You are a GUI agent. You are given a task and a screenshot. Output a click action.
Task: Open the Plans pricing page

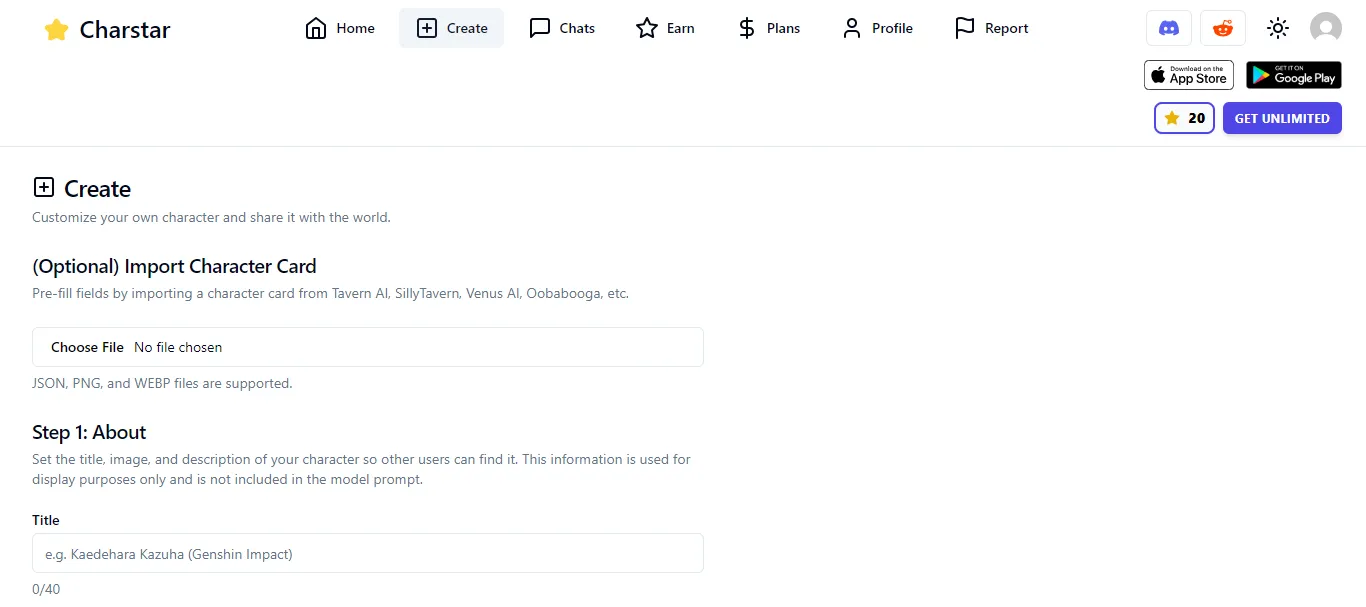click(768, 28)
